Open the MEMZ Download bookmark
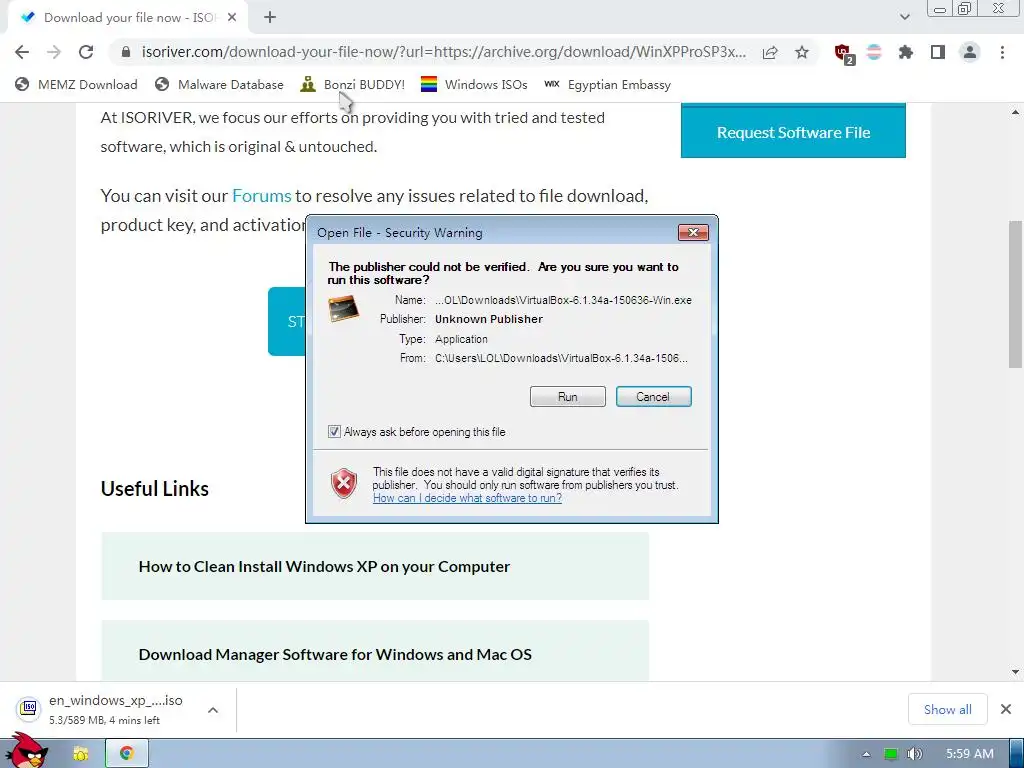This screenshot has width=1024, height=768. point(76,84)
